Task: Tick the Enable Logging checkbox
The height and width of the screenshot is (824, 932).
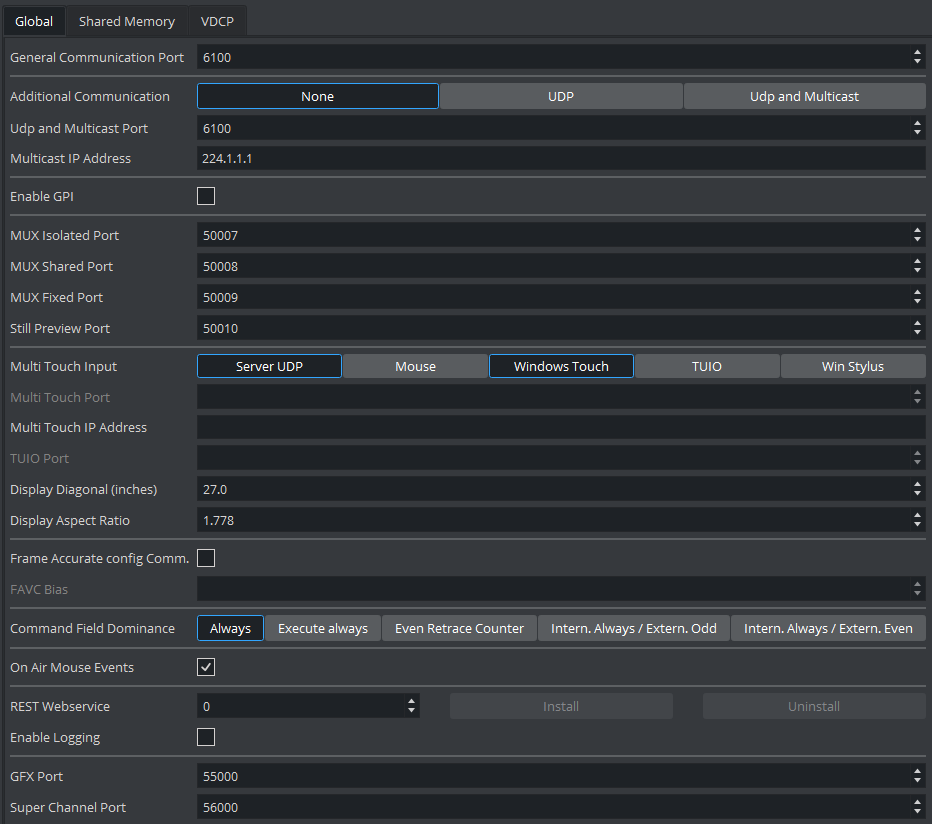Action: point(206,737)
